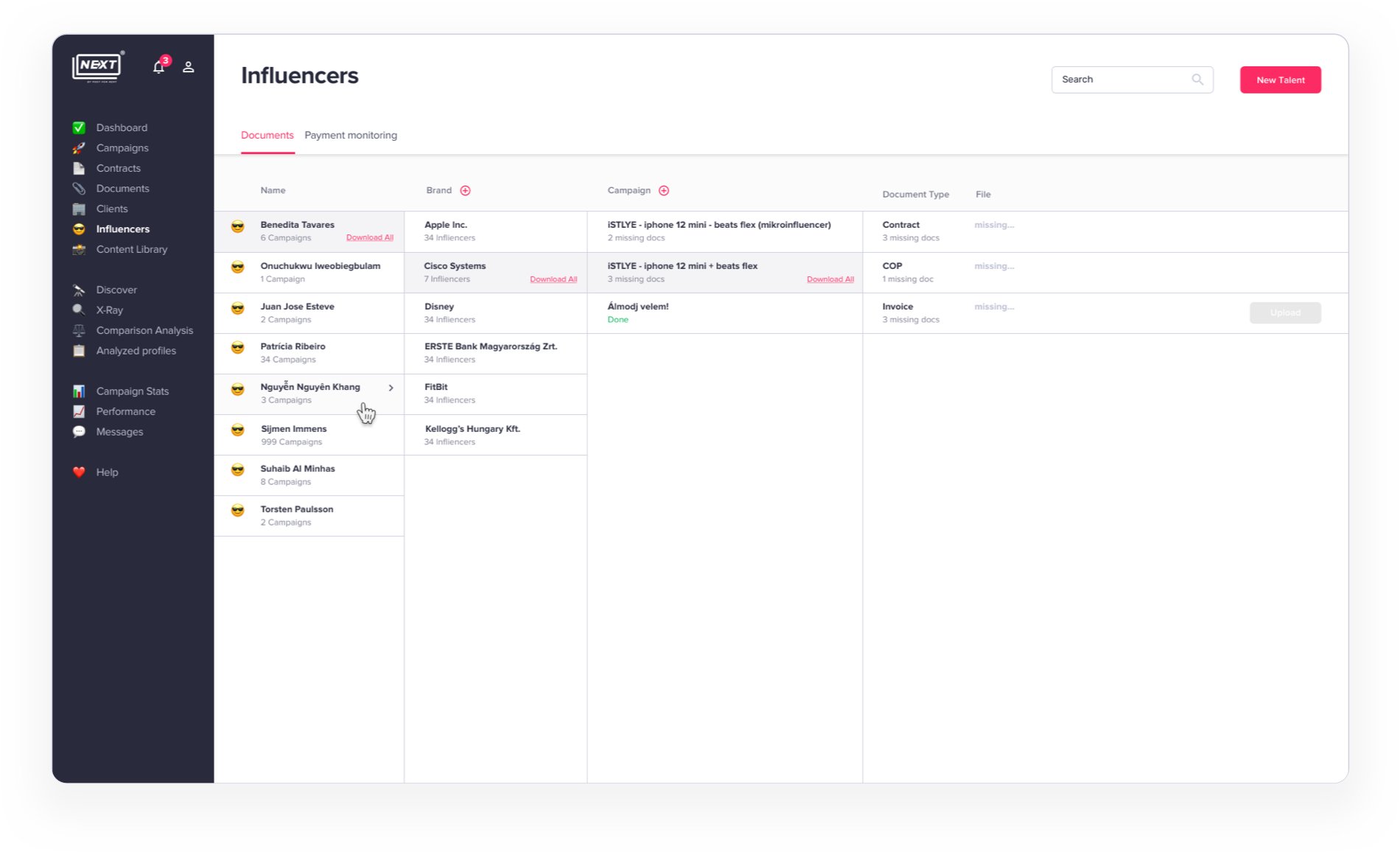This screenshot has width=1400, height=852.
Task: Click into the Search input field
Action: (x=1121, y=80)
